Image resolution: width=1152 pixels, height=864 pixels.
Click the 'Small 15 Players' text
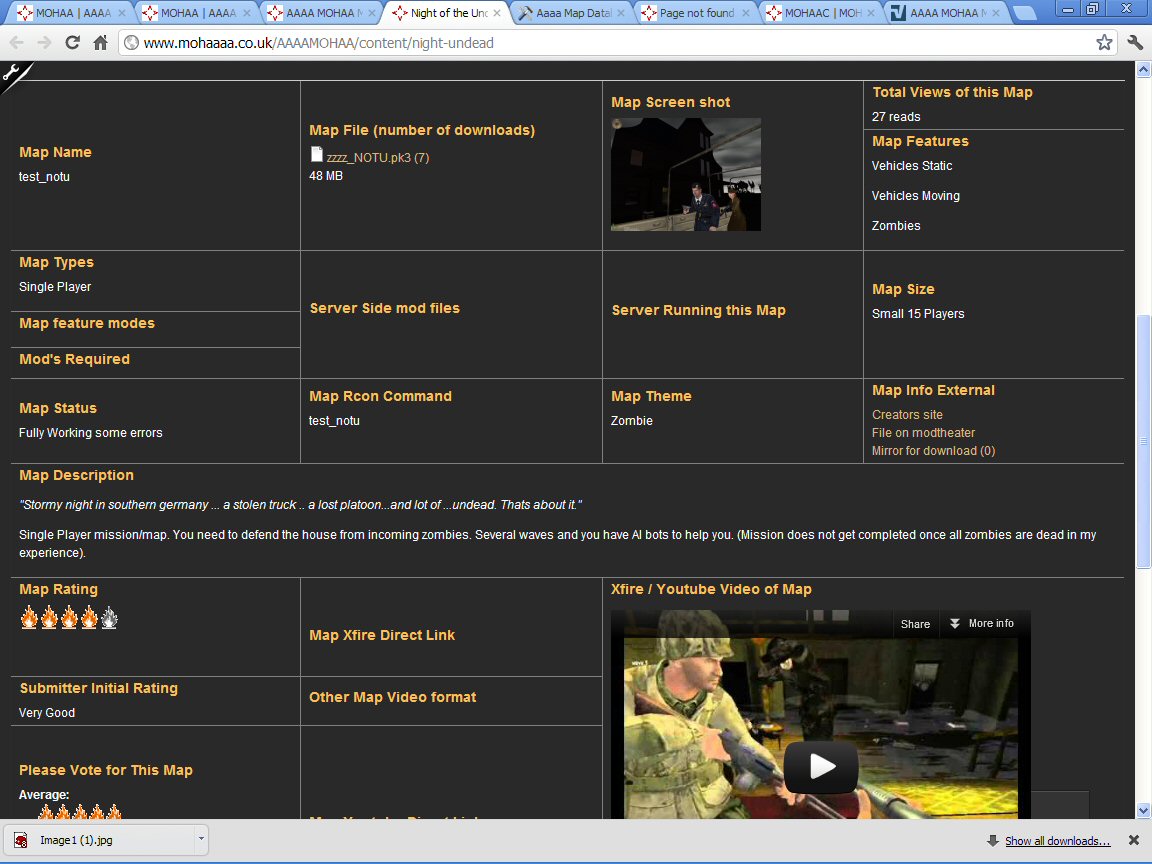click(918, 314)
